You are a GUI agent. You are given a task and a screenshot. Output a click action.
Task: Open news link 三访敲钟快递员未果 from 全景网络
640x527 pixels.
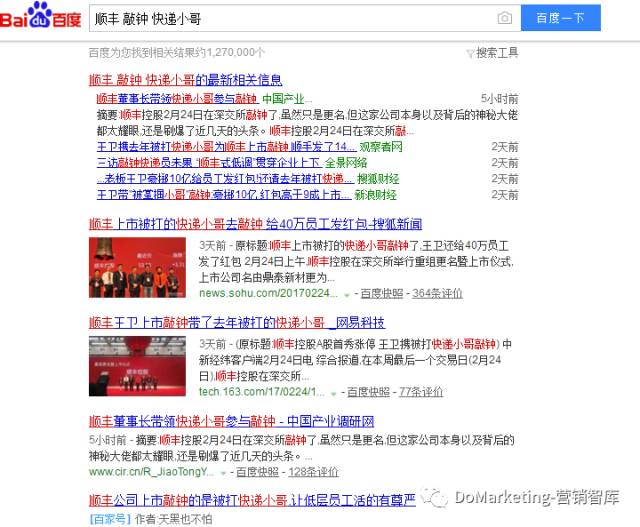tap(209, 162)
